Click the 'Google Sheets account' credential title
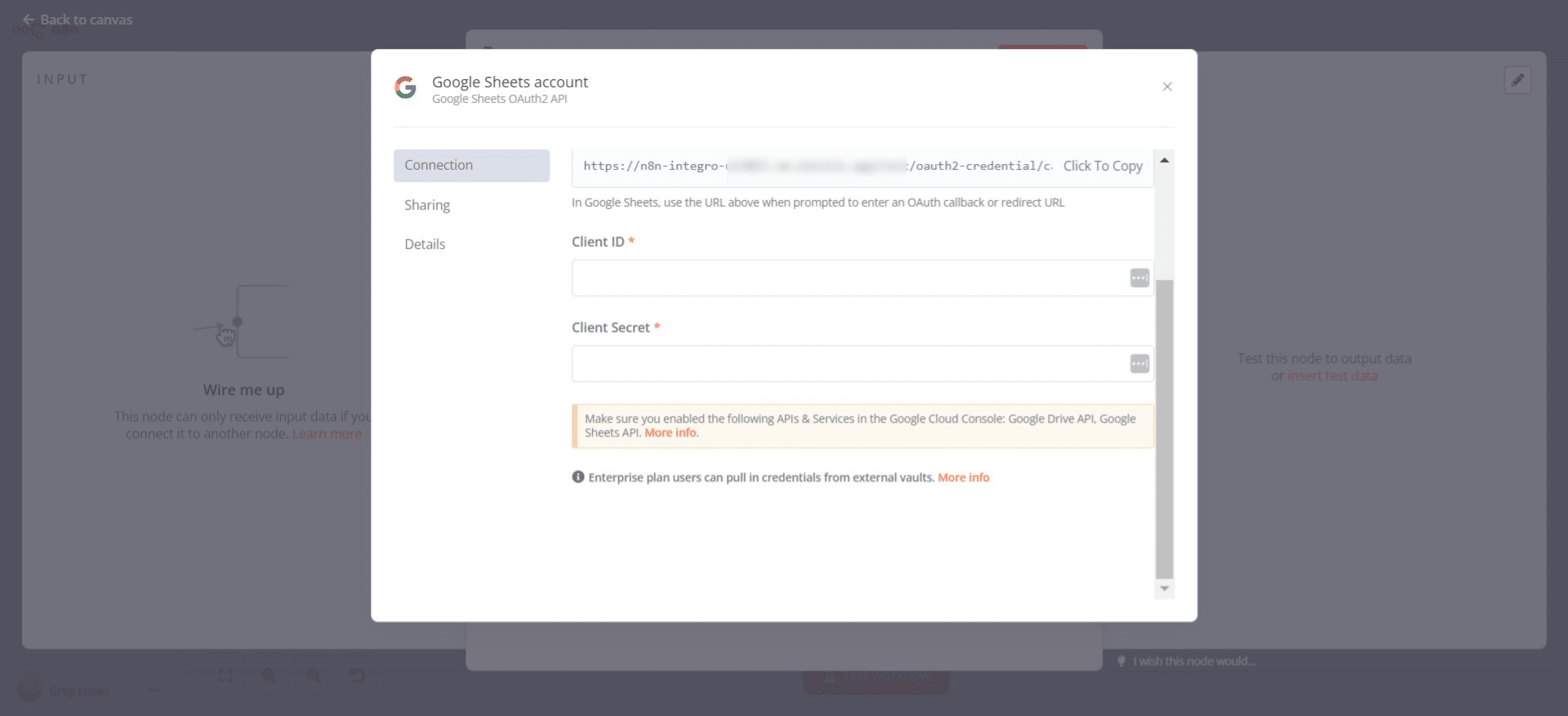Image resolution: width=1568 pixels, height=716 pixels. point(510,82)
